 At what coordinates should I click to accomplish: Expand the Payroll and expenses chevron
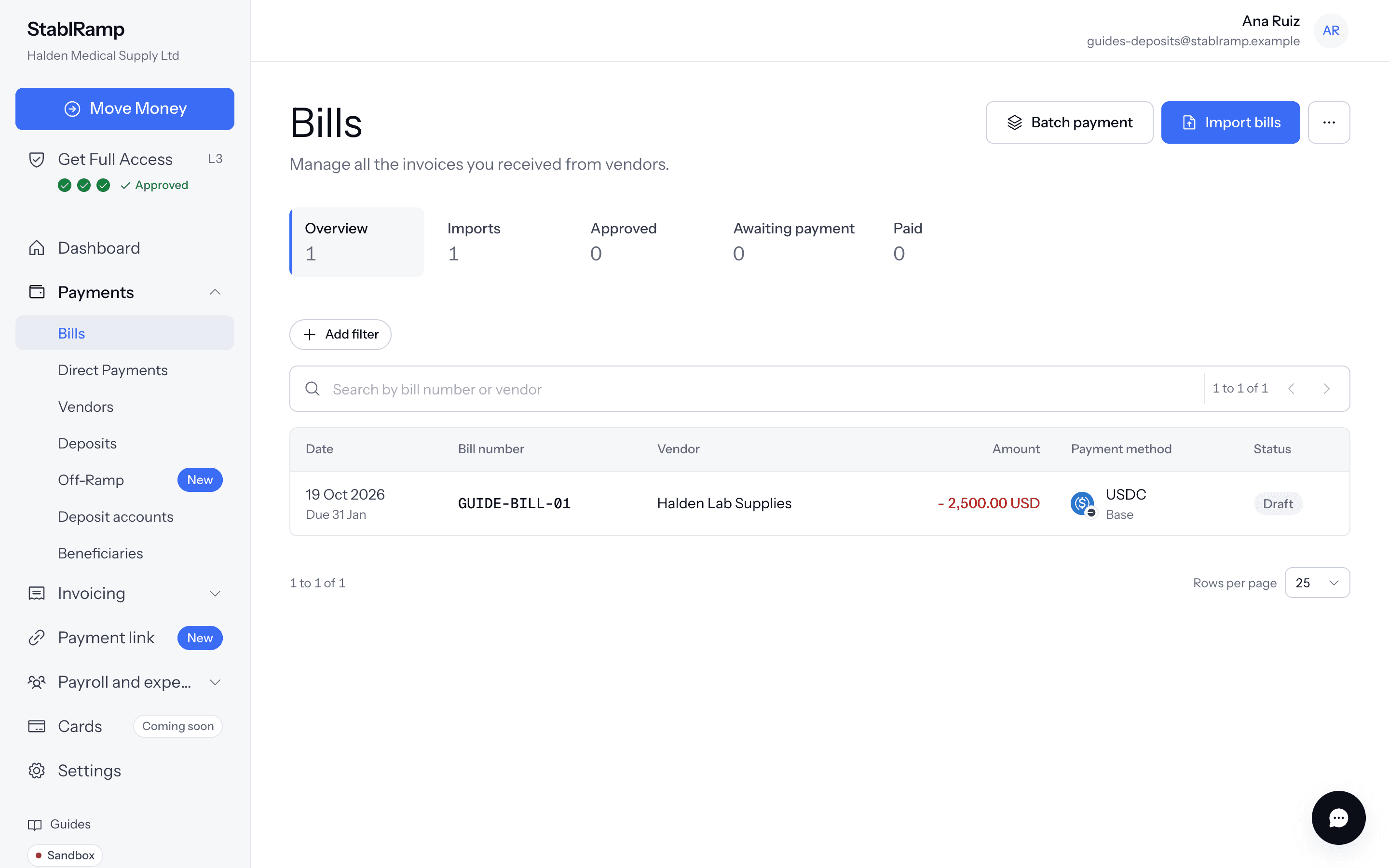click(215, 682)
